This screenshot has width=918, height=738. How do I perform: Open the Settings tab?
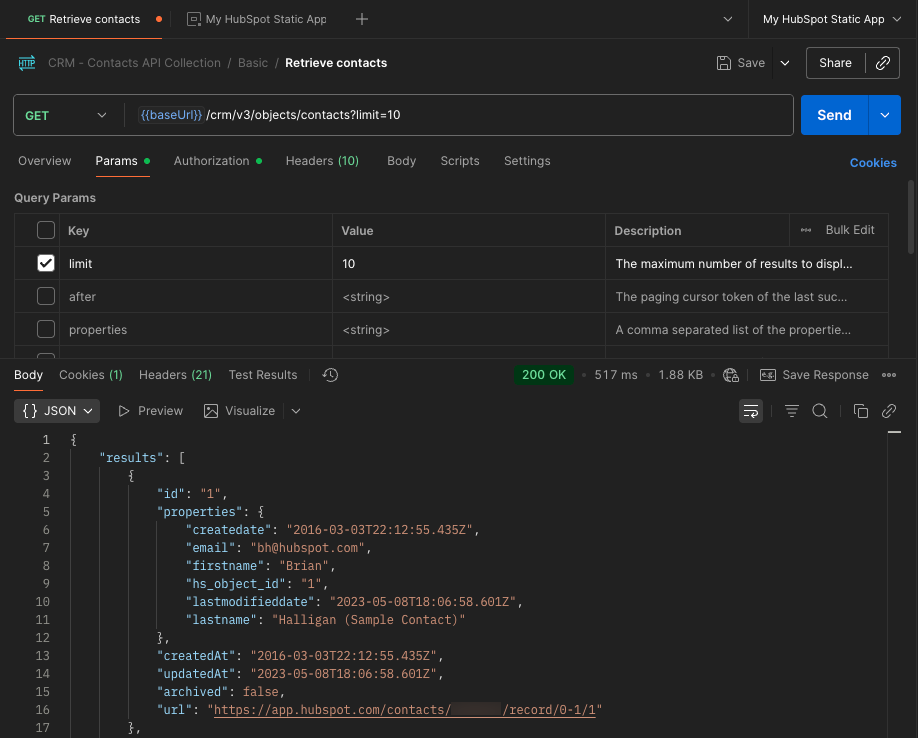pyautogui.click(x=527, y=161)
